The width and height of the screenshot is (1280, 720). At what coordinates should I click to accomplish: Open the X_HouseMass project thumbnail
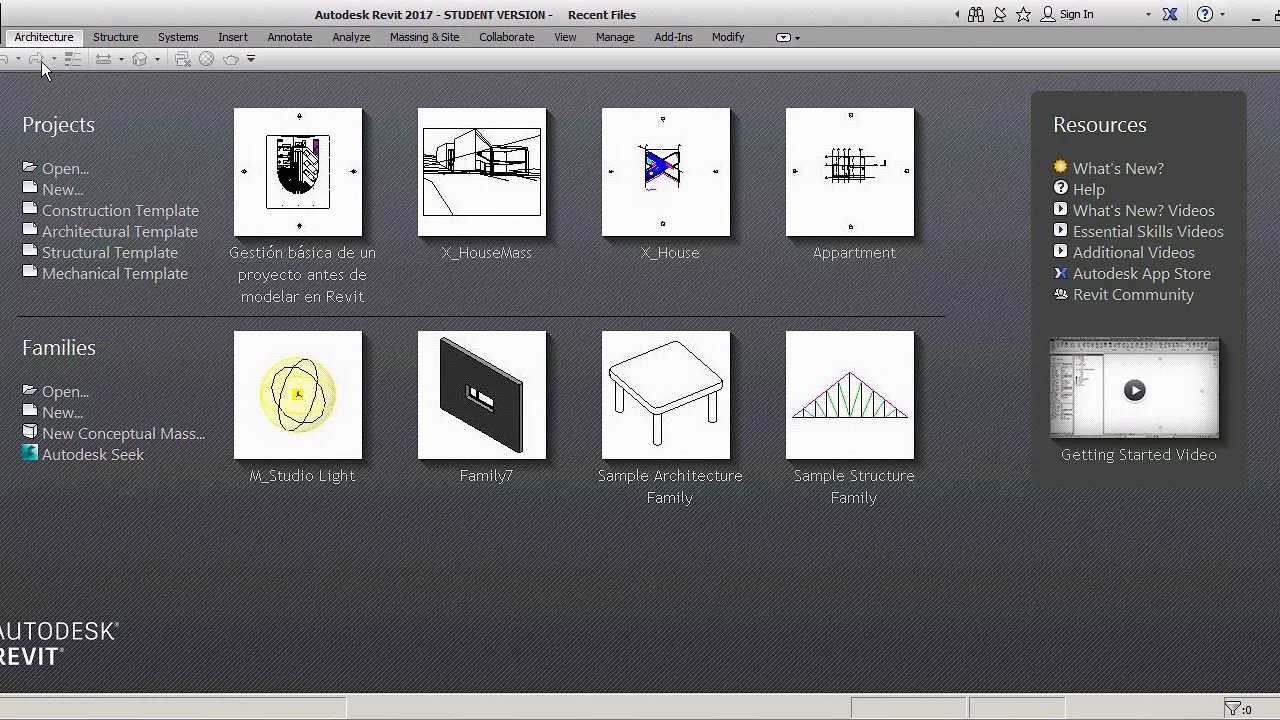(x=482, y=172)
